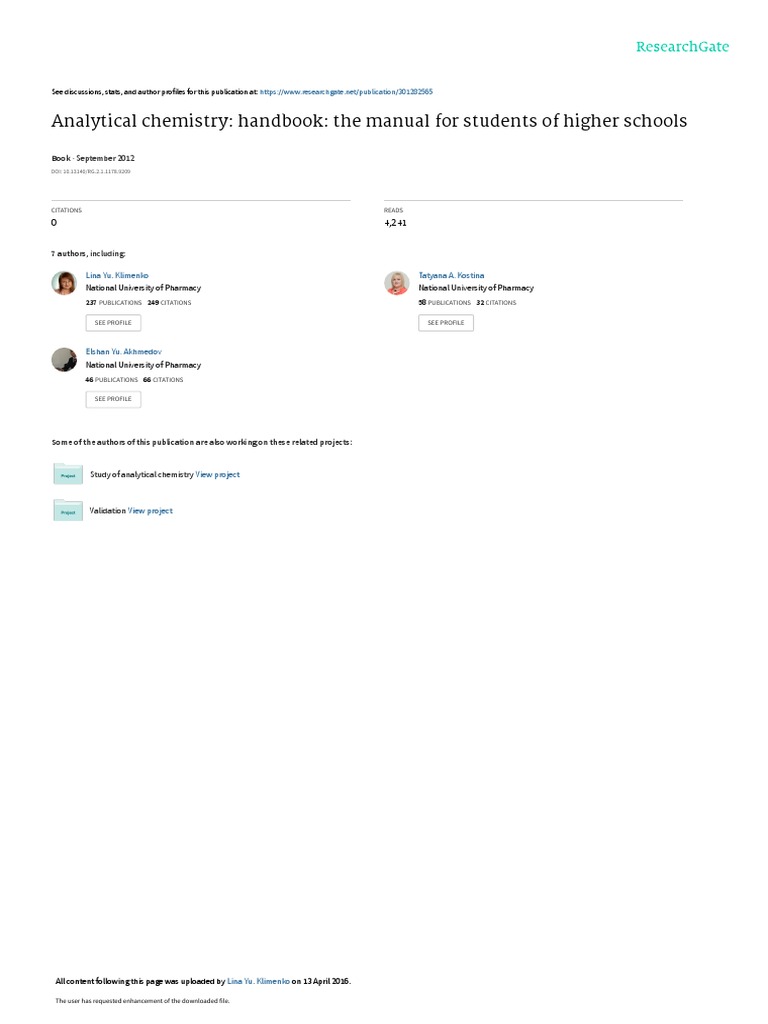The height and width of the screenshot is (1024, 768).
Task: Click the Study of analytical chemistry project icon
Action: point(68,474)
